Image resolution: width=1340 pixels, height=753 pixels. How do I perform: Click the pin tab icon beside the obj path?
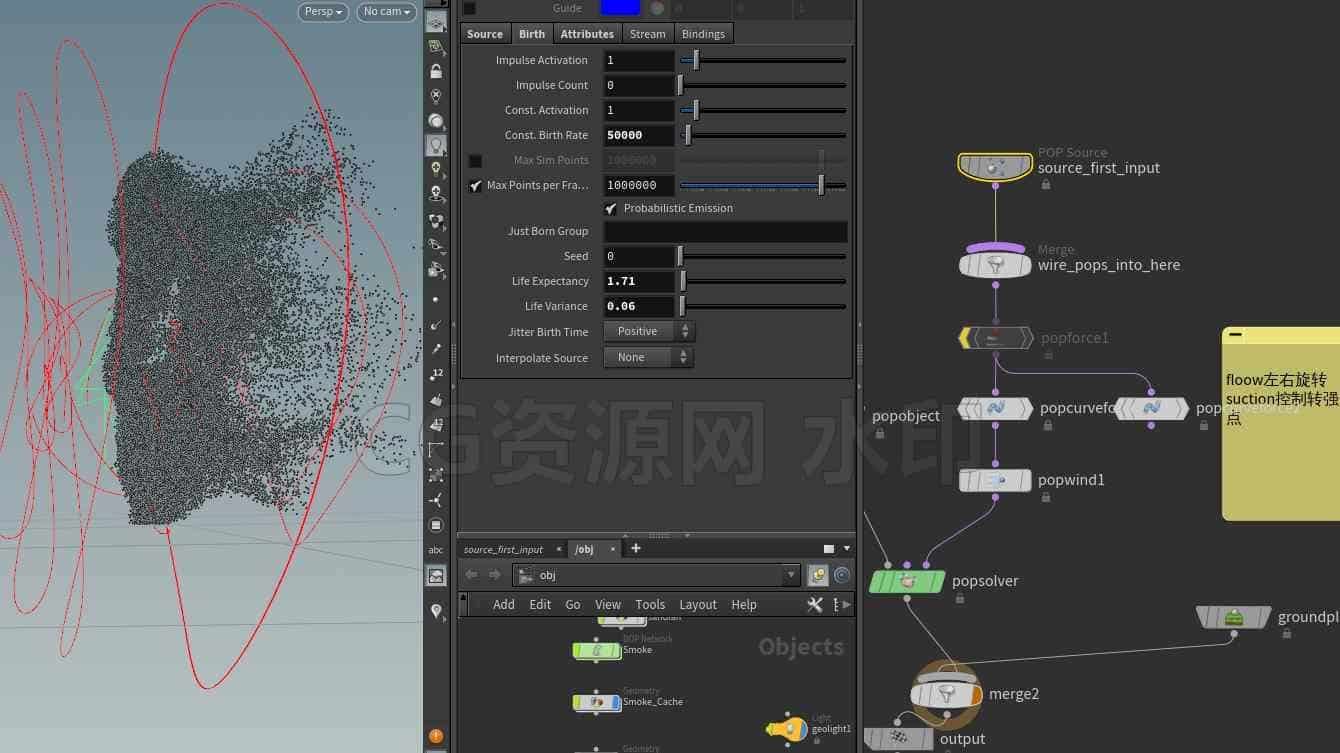coord(818,575)
